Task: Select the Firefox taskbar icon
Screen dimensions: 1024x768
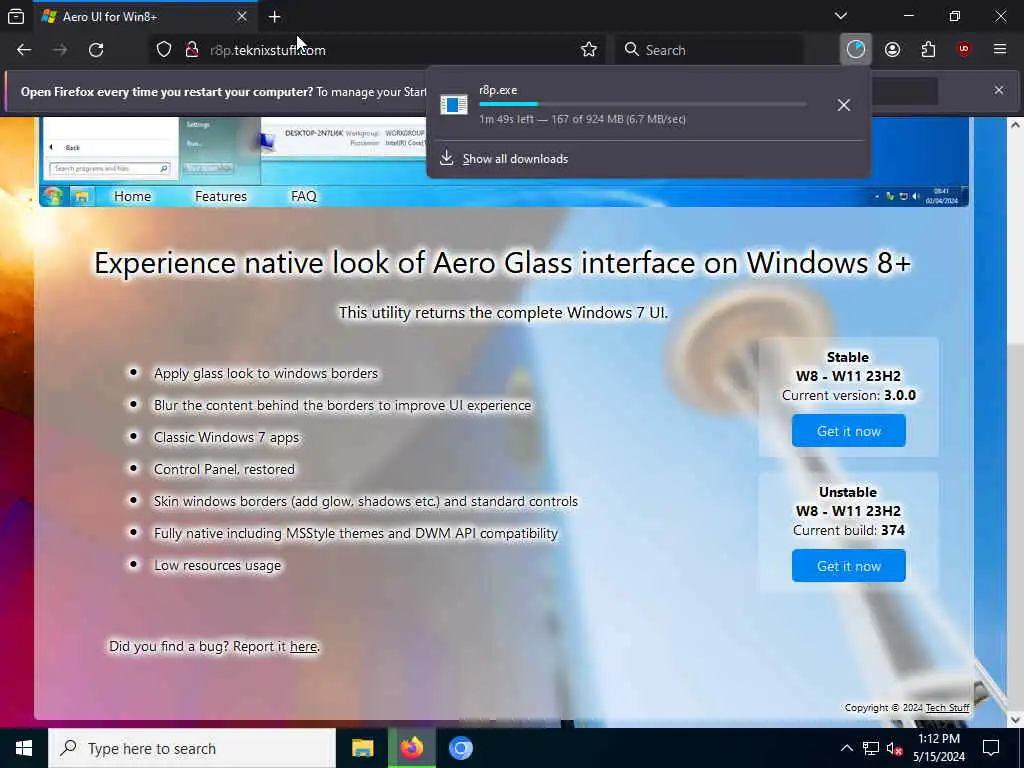Action: [x=411, y=748]
